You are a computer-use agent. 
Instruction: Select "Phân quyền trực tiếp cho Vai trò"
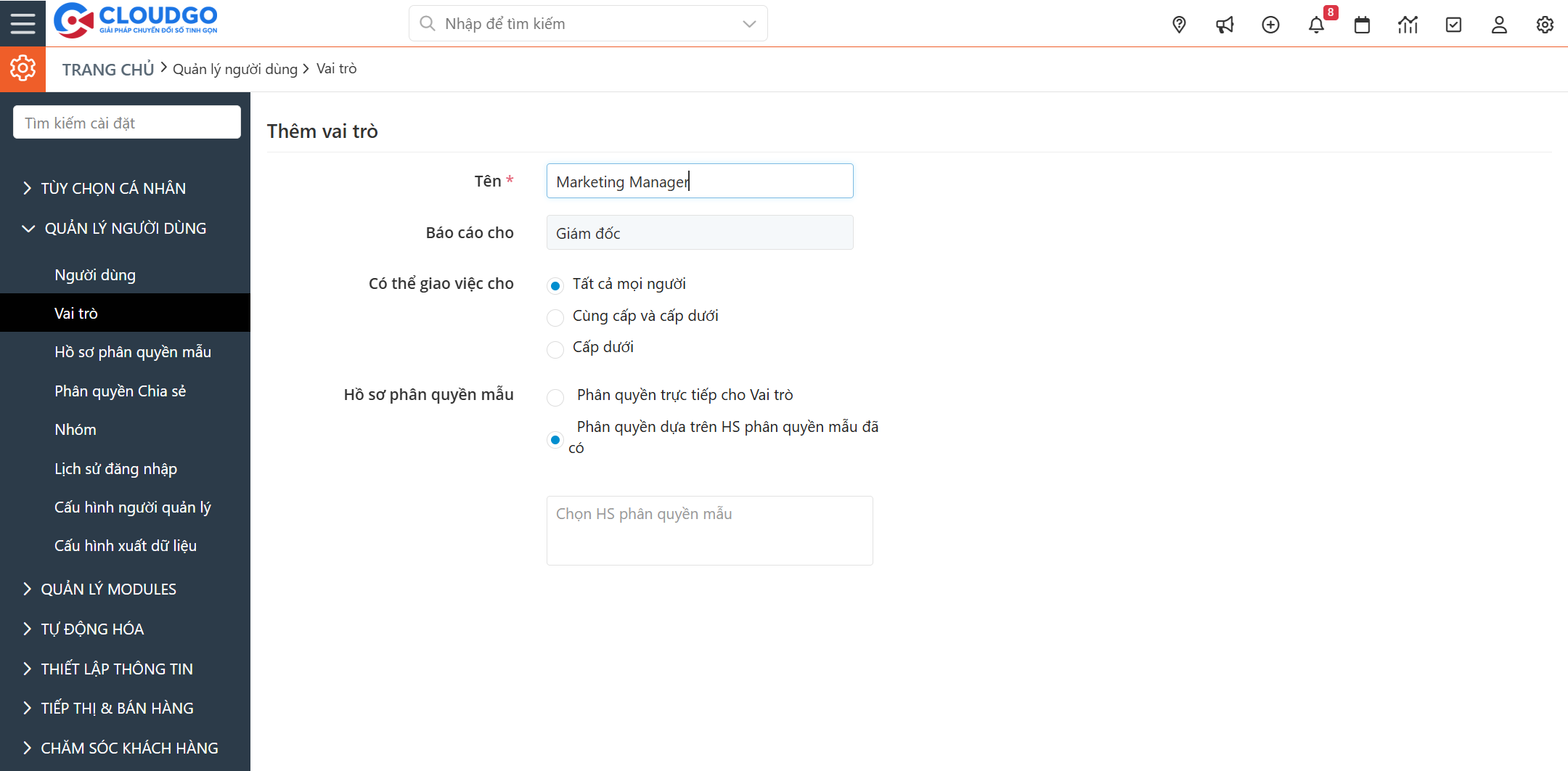point(555,397)
